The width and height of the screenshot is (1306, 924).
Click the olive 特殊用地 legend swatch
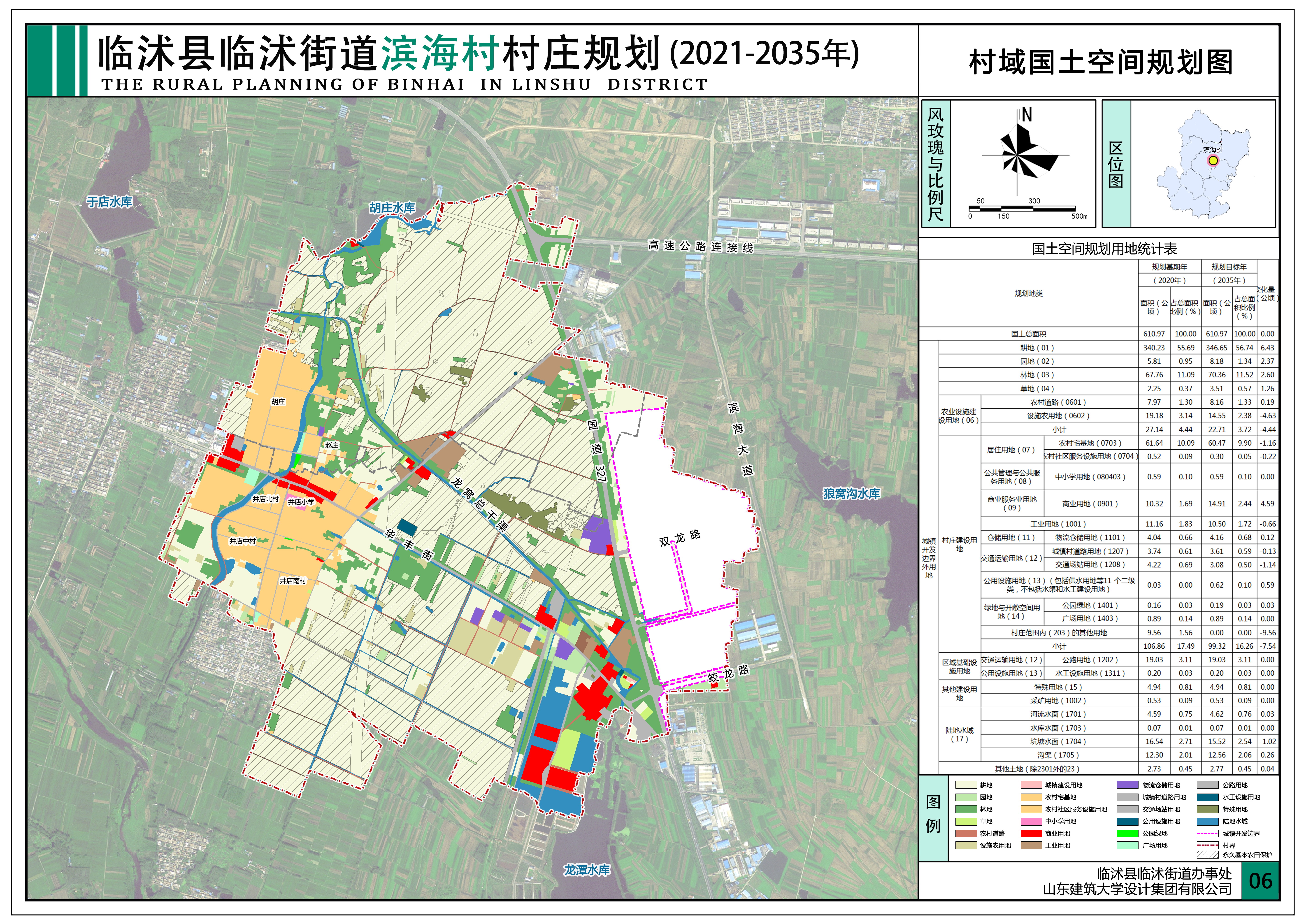(1208, 809)
